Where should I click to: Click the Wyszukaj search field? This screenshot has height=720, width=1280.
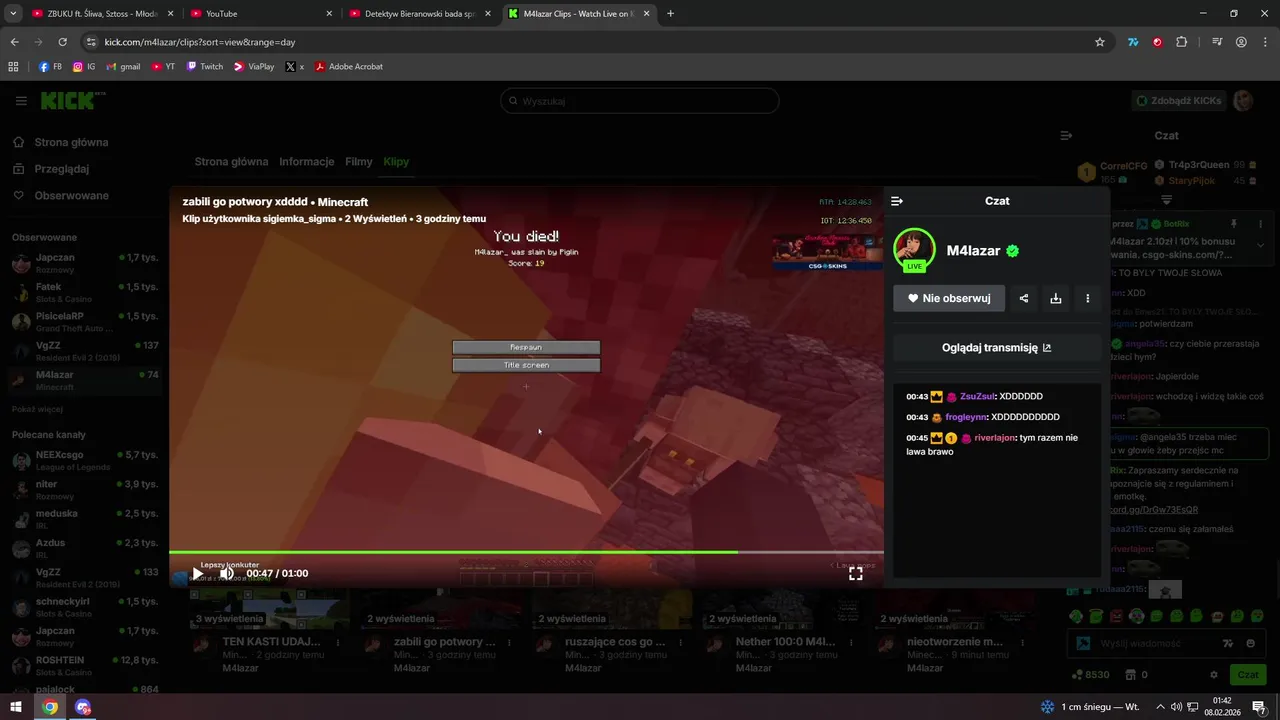pyautogui.click(x=640, y=101)
